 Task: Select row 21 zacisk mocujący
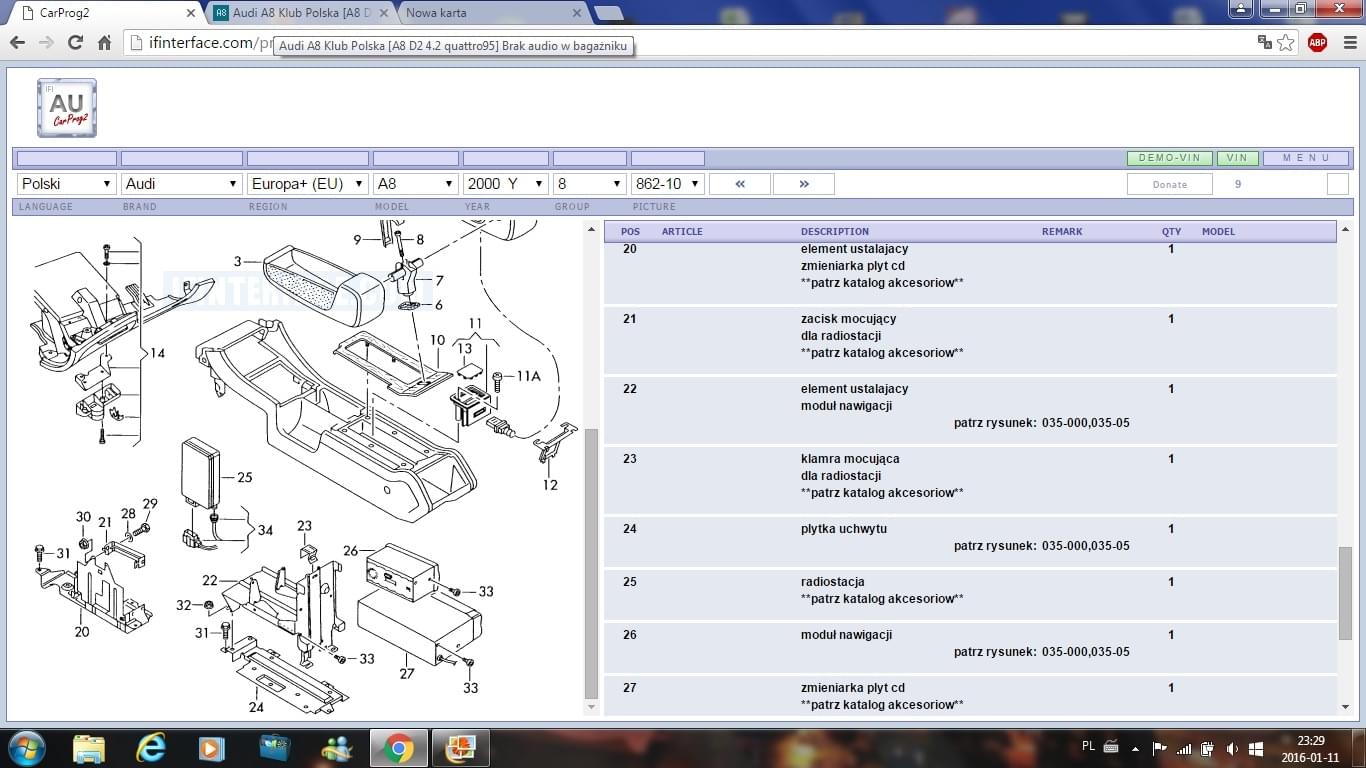[970, 341]
